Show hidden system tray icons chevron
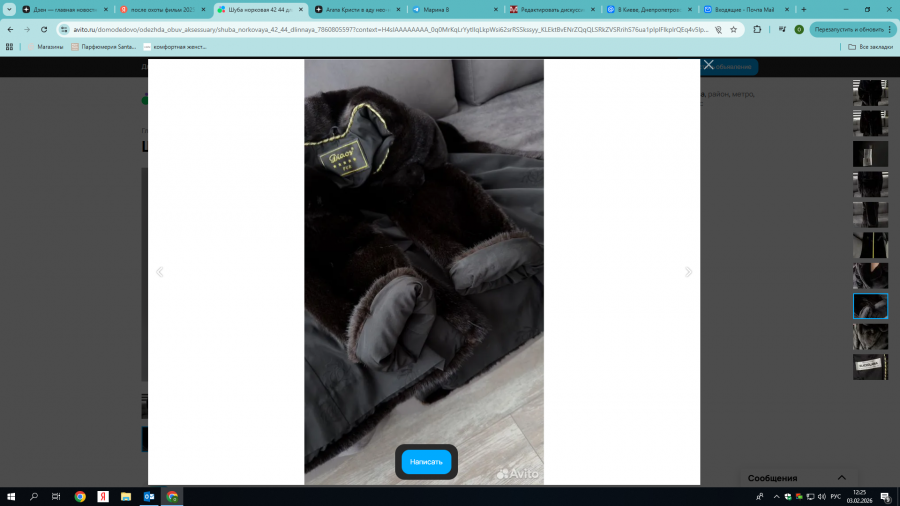Viewport: 900px width, 506px height. point(776,496)
